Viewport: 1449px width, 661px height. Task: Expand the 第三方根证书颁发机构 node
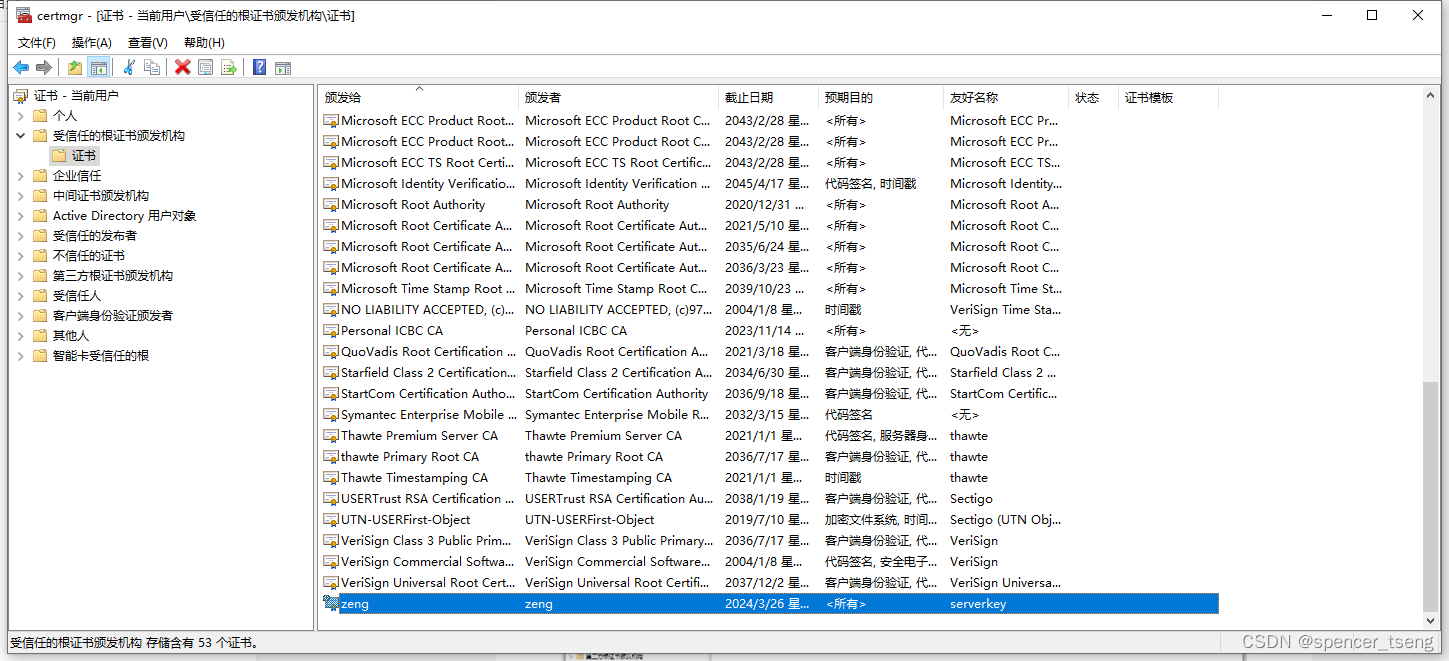[x=20, y=276]
